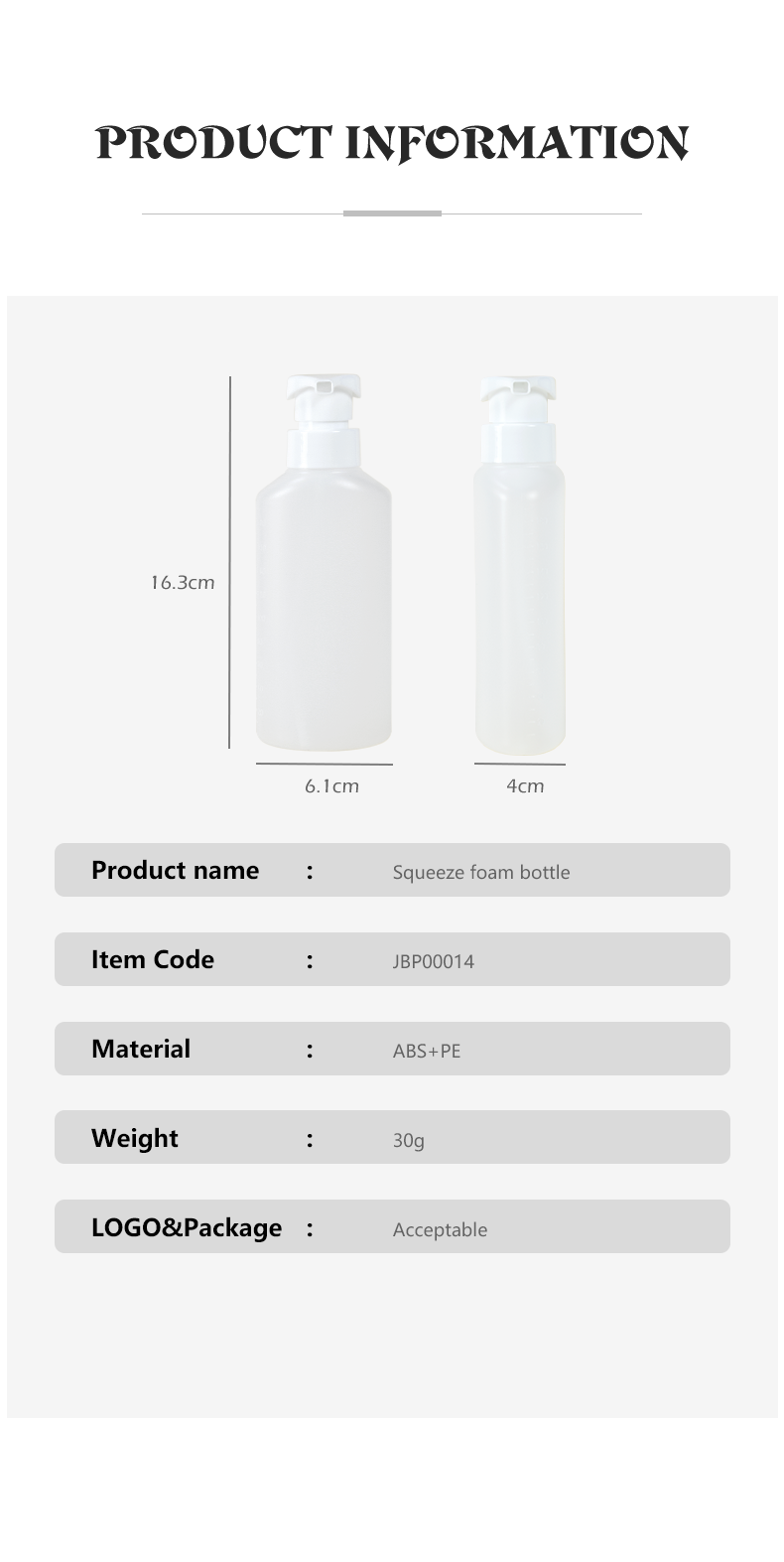
Task: Click the Material row label
Action: point(141,1050)
